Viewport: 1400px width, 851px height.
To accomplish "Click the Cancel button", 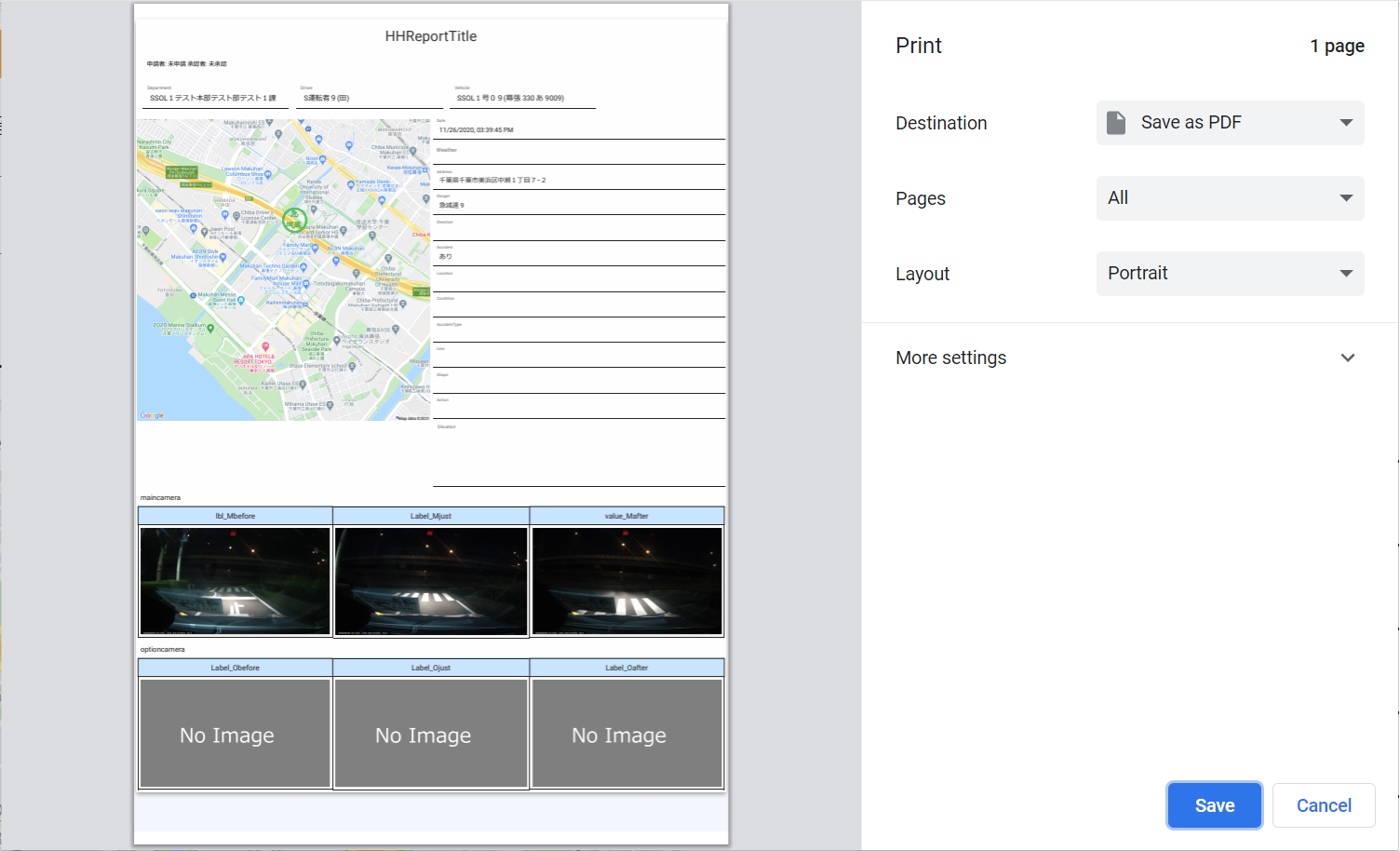I will coord(1324,805).
